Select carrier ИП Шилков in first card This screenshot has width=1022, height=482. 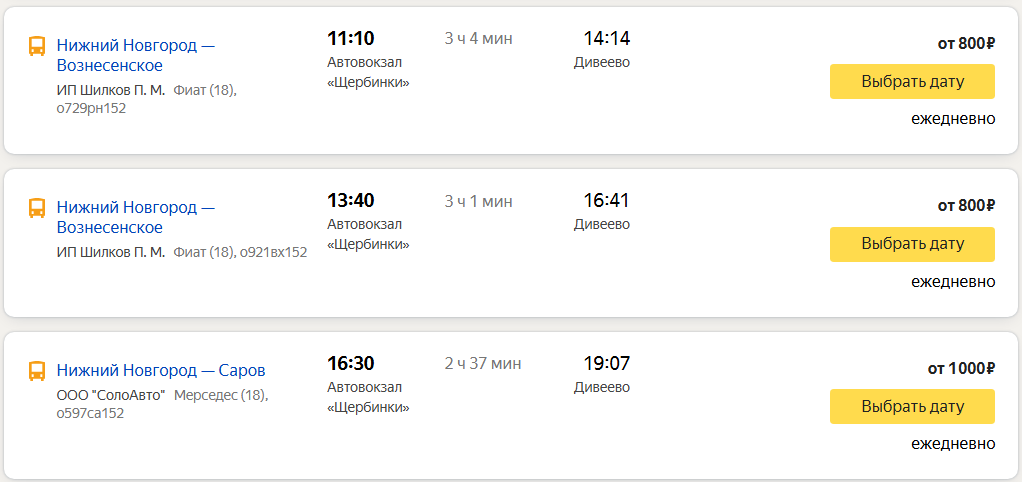[x=111, y=90]
